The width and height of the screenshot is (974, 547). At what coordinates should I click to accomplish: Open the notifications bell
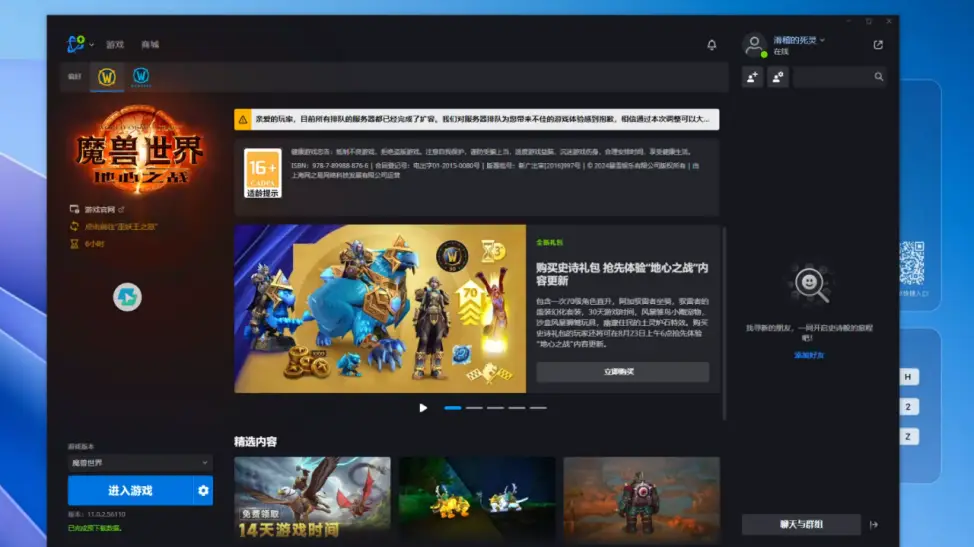tap(711, 45)
